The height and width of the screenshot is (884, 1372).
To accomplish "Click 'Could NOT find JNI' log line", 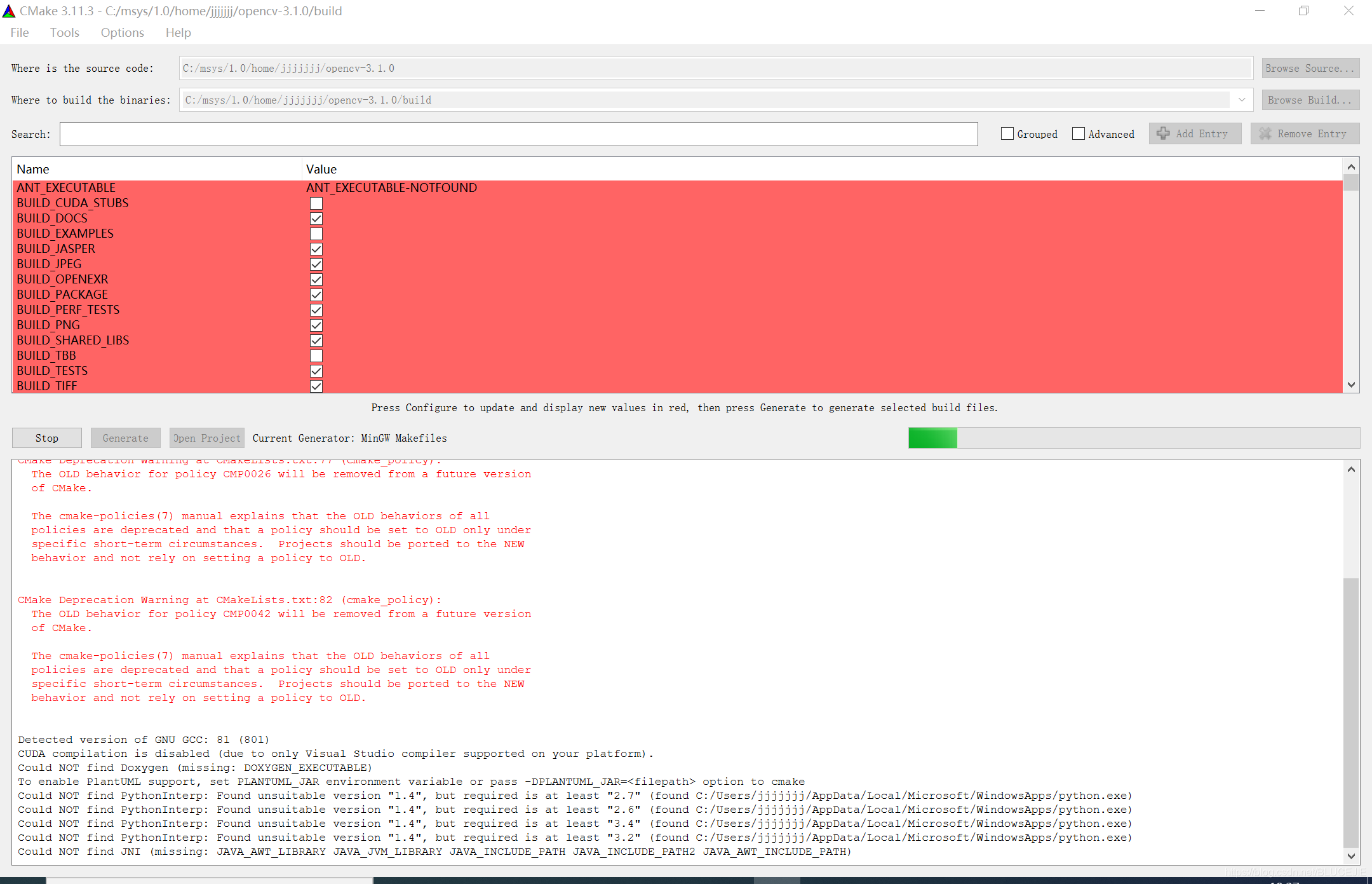I will coord(434,852).
